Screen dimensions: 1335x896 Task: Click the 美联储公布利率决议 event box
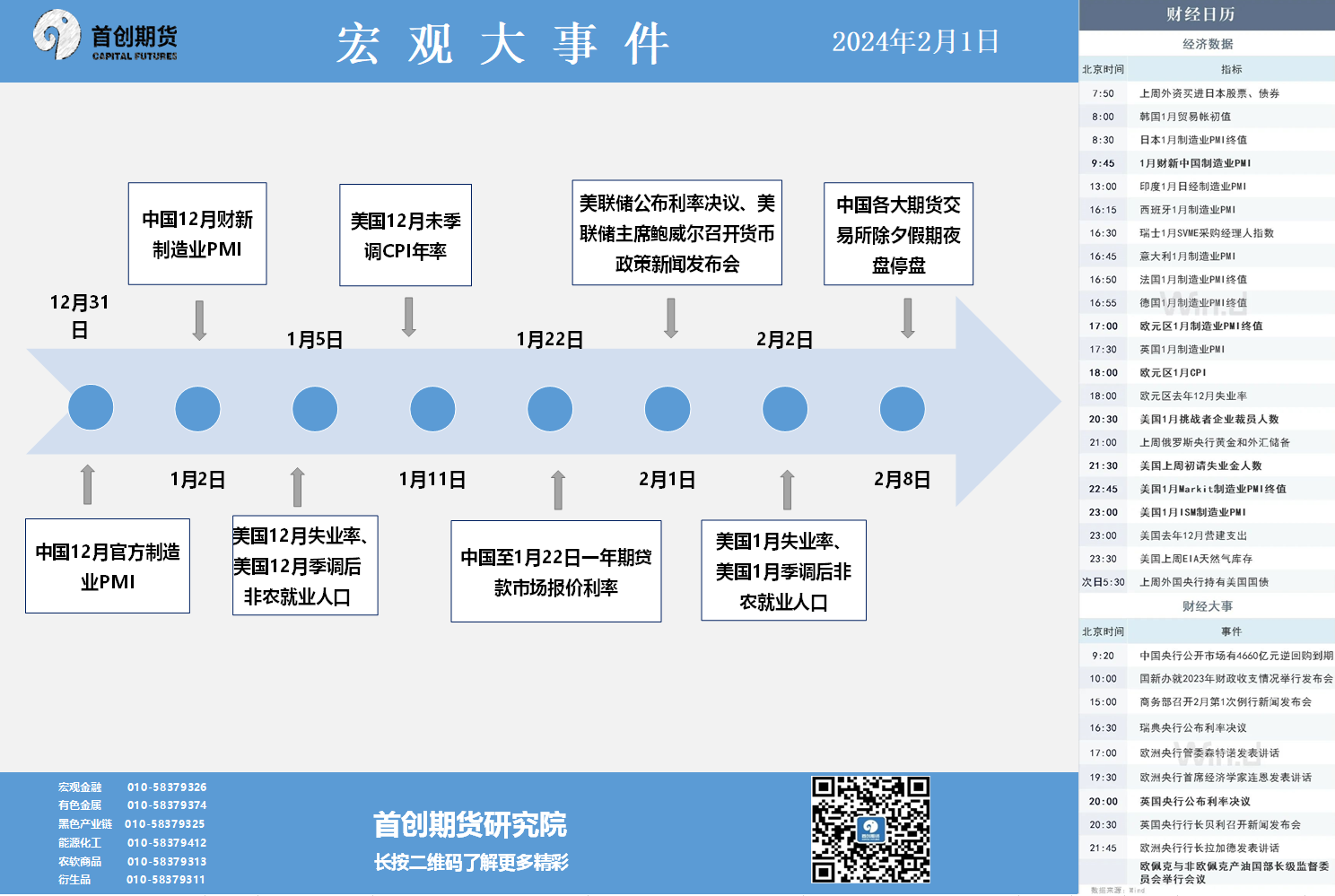tap(677, 233)
